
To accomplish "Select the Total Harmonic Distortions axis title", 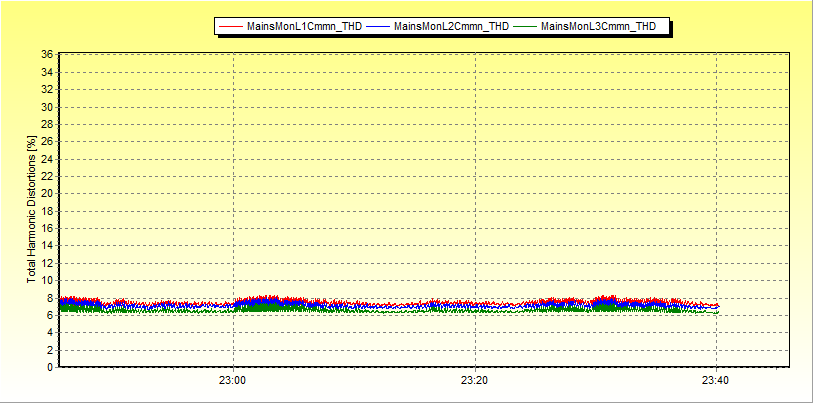I will [31, 211].
